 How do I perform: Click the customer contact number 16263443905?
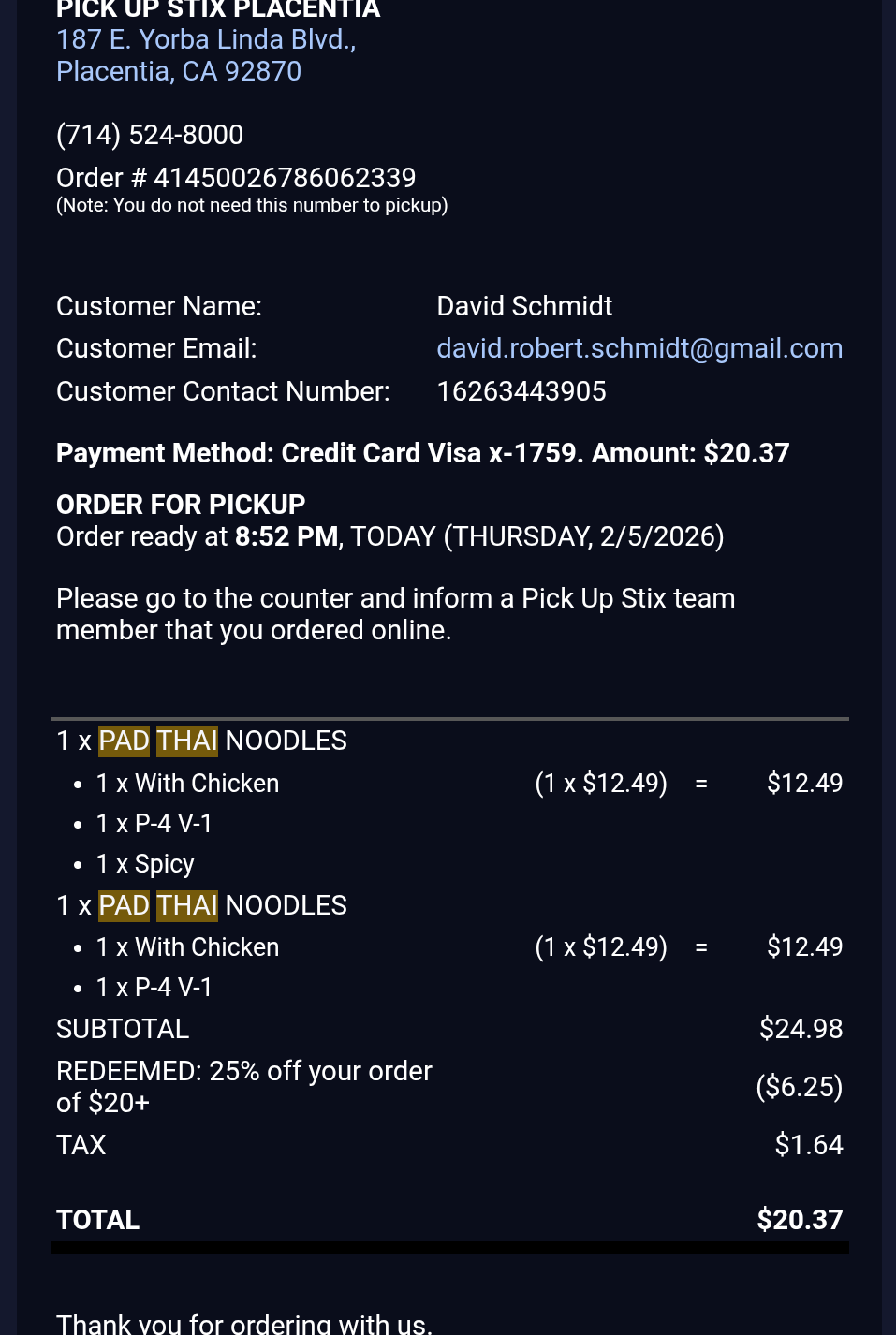point(521,391)
